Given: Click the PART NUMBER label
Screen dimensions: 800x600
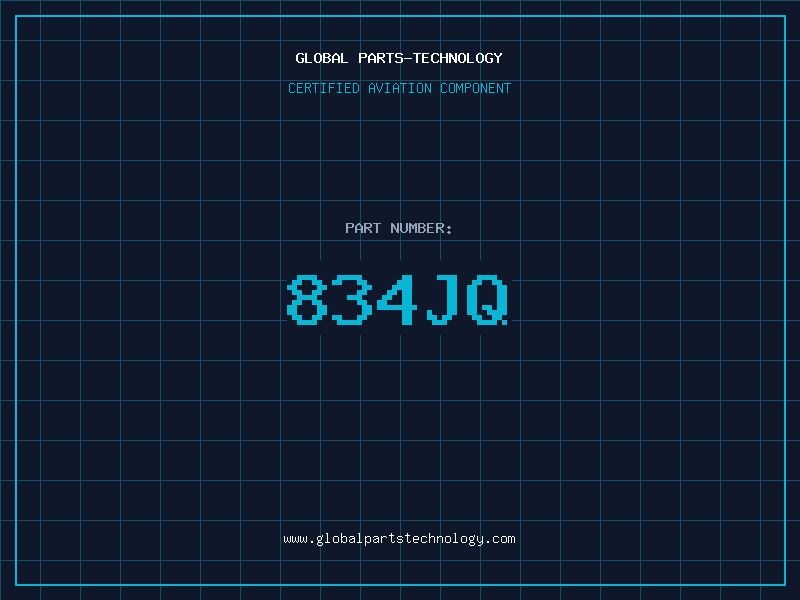Looking at the screenshot, I should 398,228.
